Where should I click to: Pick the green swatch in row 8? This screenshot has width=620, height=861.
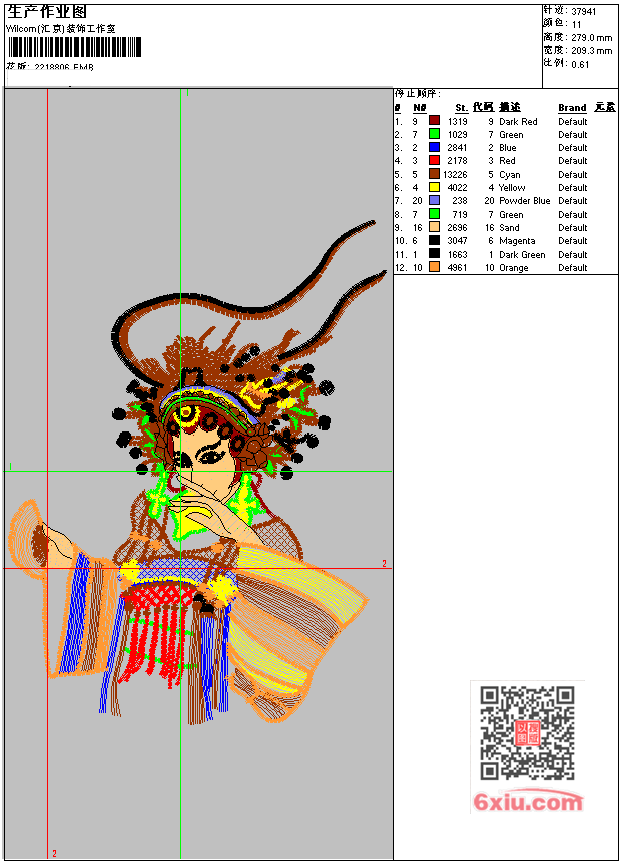[434, 214]
